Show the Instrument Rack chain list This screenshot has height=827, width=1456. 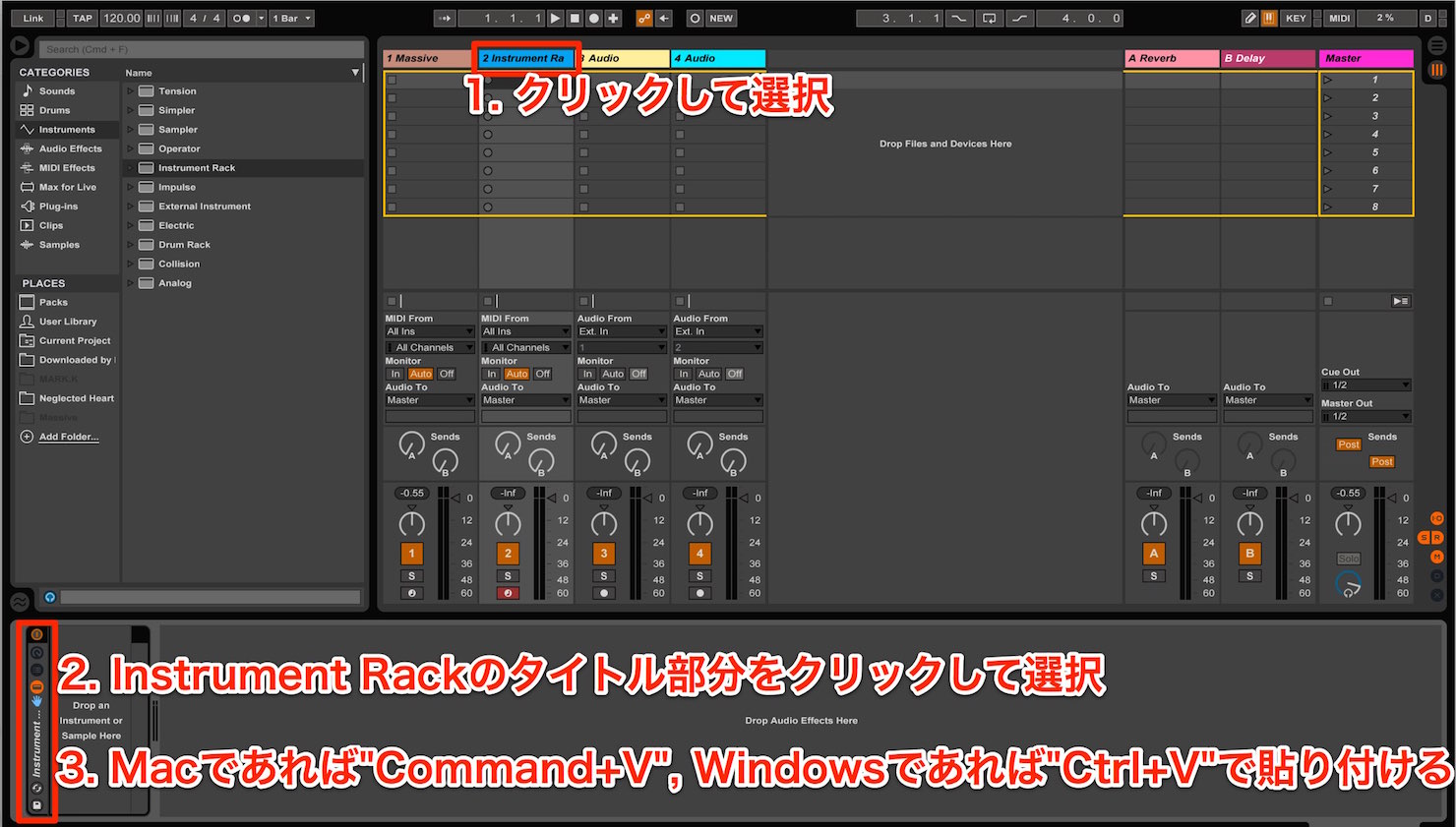[x=36, y=669]
